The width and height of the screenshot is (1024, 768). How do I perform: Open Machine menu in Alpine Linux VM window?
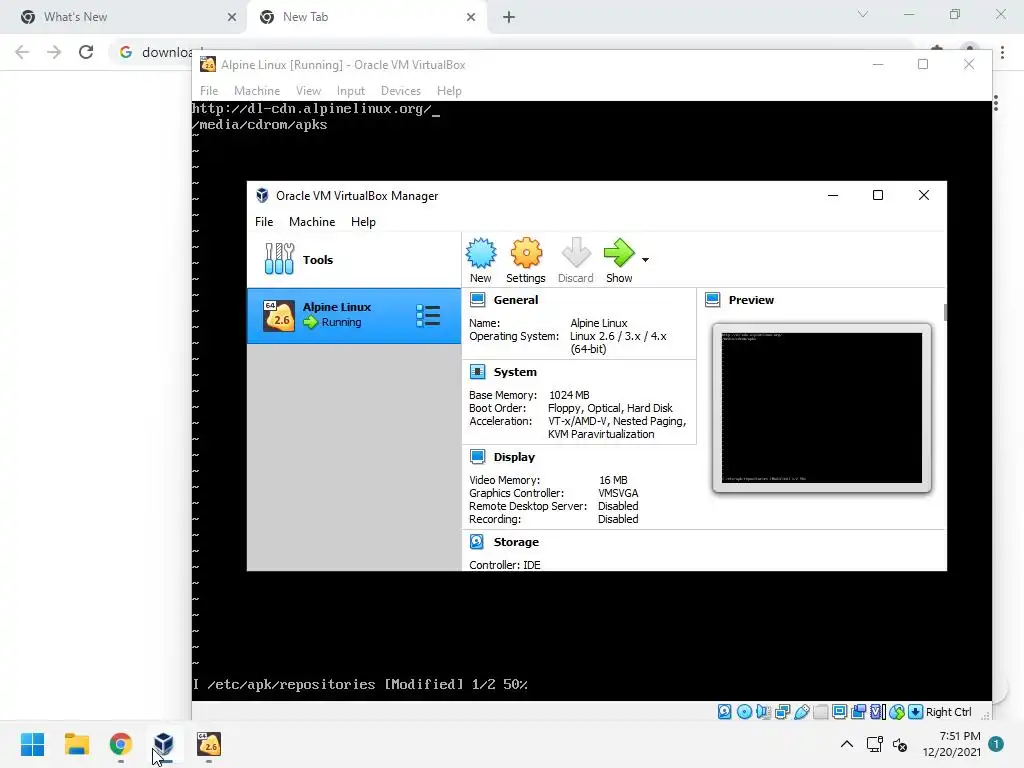pos(257,91)
